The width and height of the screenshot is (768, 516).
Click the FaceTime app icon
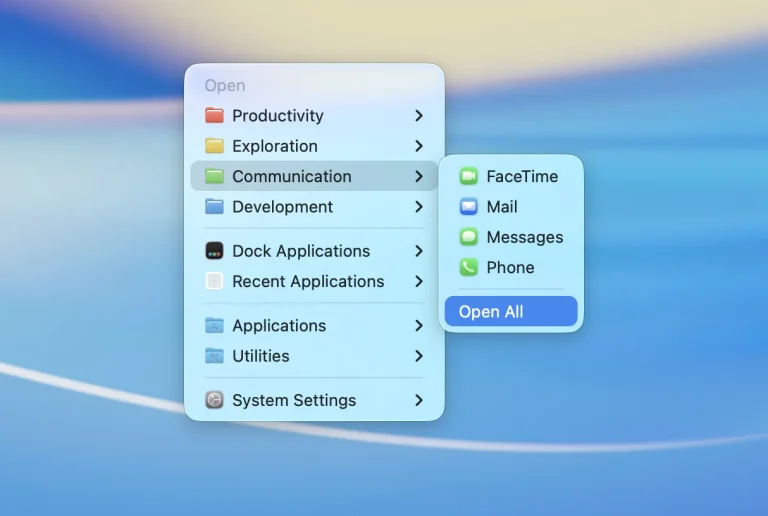(x=469, y=176)
